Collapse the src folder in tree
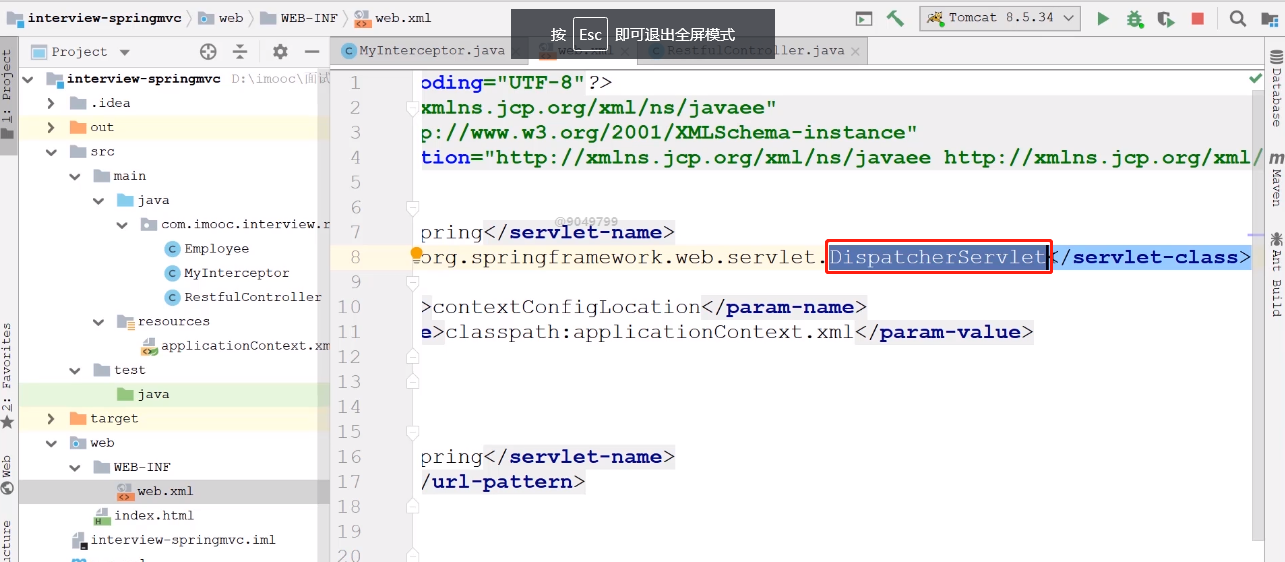The image size is (1285, 562). click(x=52, y=152)
